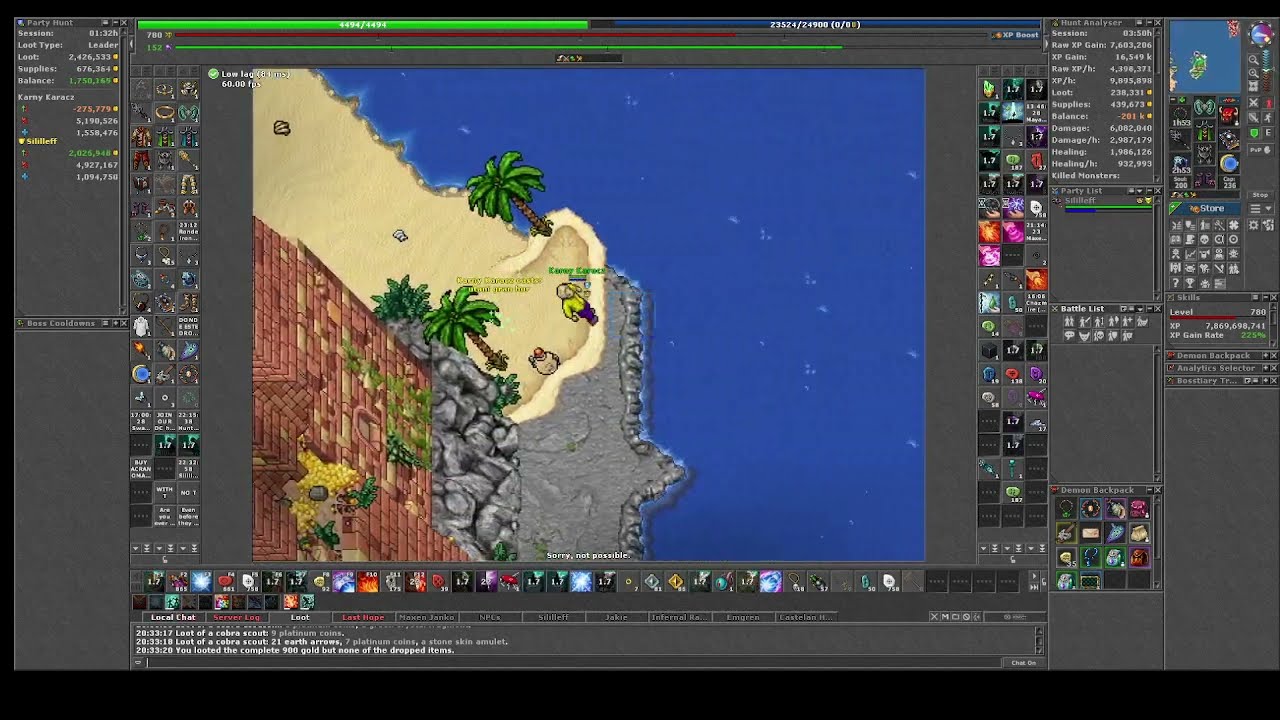Open the hamburger menu dropdown beside Store

click(1259, 209)
